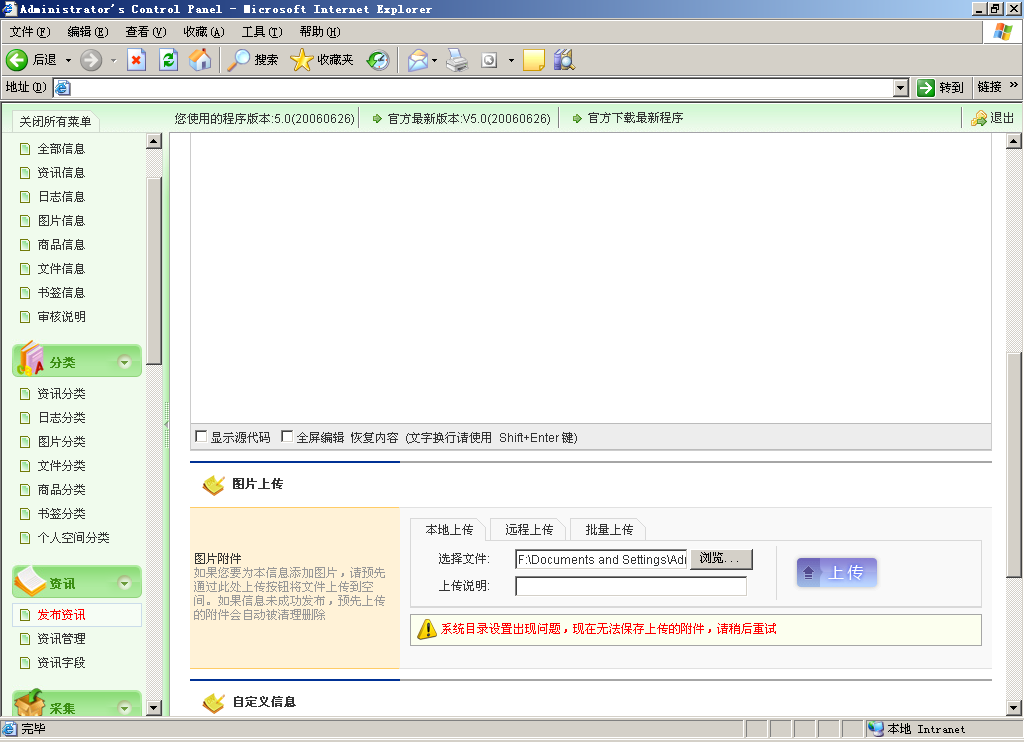Collapse the 资讯 menu section
The height and width of the screenshot is (742, 1024).
click(x=124, y=583)
